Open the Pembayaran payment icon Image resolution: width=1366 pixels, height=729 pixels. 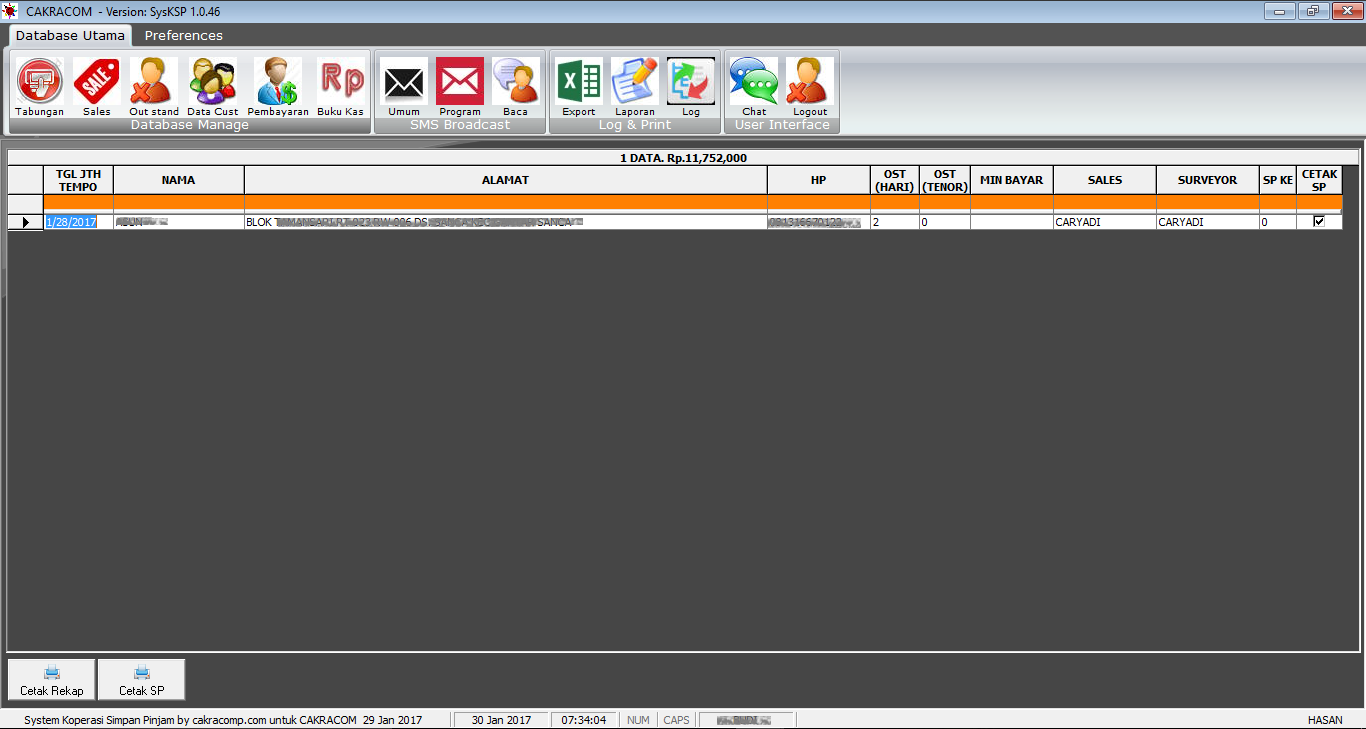click(x=277, y=82)
